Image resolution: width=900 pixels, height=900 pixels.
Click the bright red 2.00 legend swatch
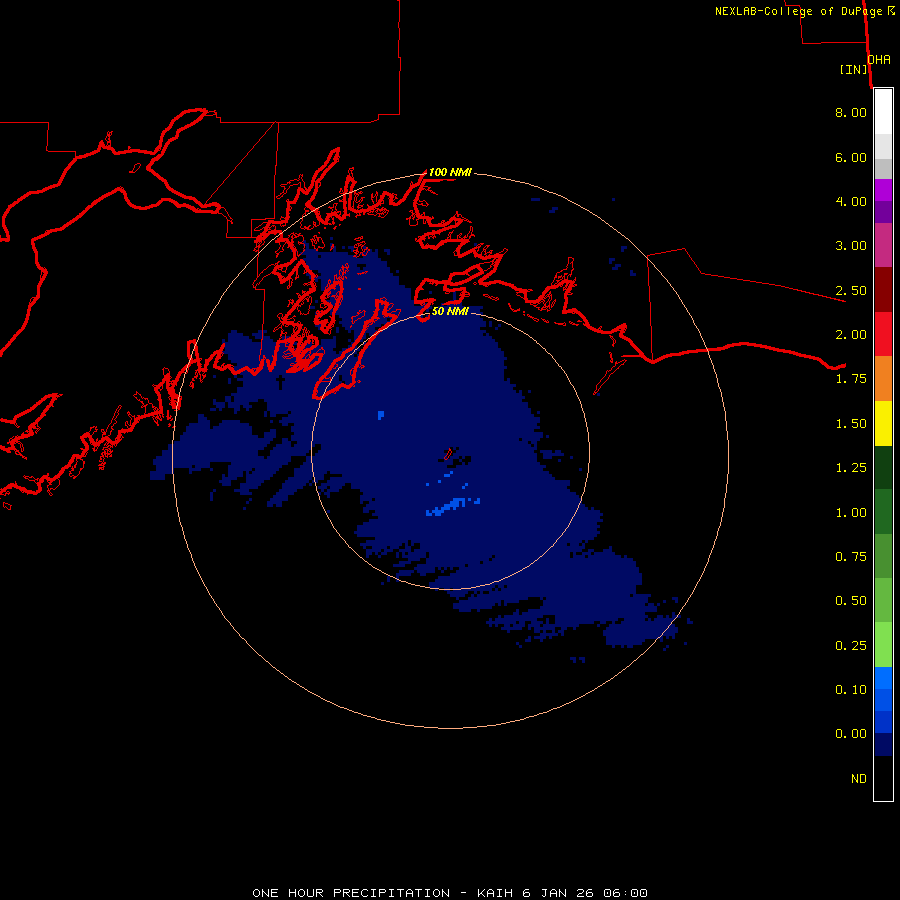point(883,334)
